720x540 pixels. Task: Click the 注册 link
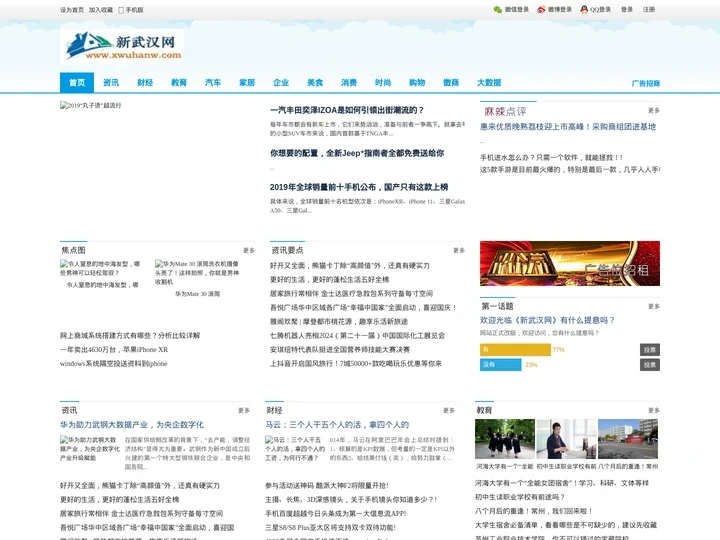click(x=649, y=10)
